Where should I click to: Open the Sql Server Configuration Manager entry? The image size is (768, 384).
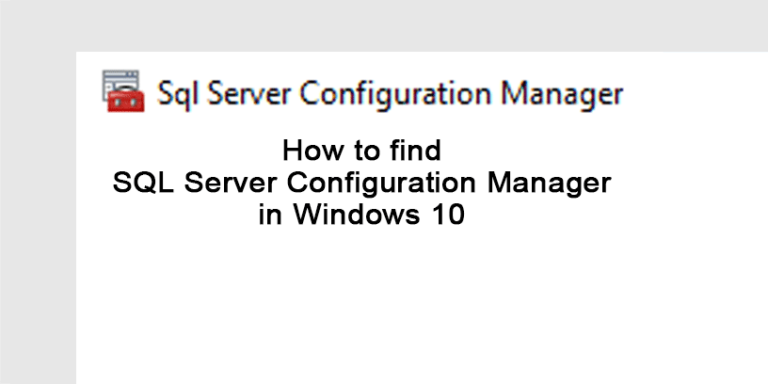362,92
